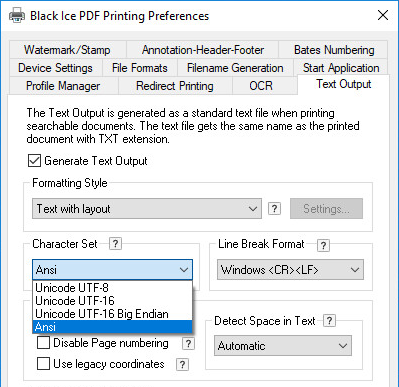Open the Windows <CR><LF> line break dropdown
This screenshot has width=399, height=387.
click(290, 270)
